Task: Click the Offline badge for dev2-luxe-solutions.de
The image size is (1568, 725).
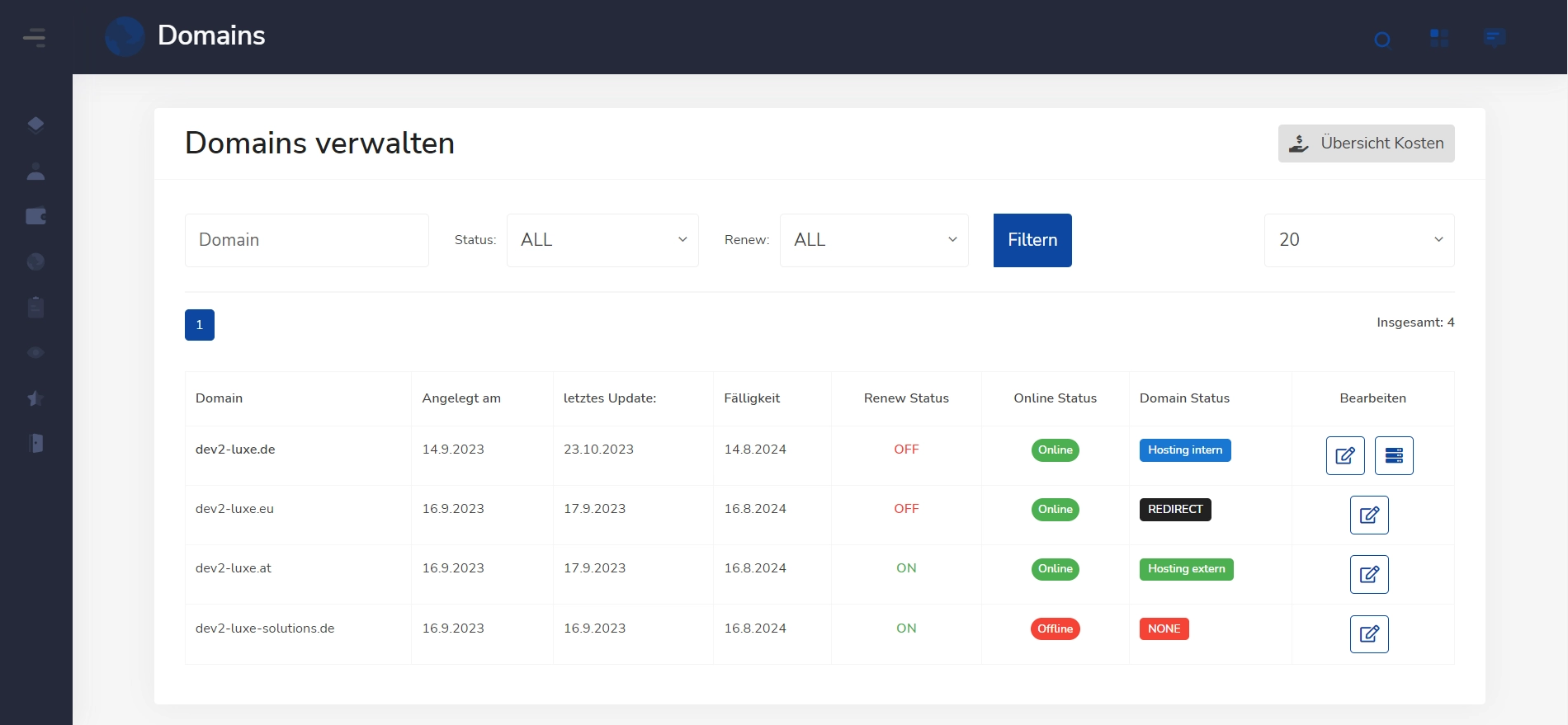Action: (1056, 629)
